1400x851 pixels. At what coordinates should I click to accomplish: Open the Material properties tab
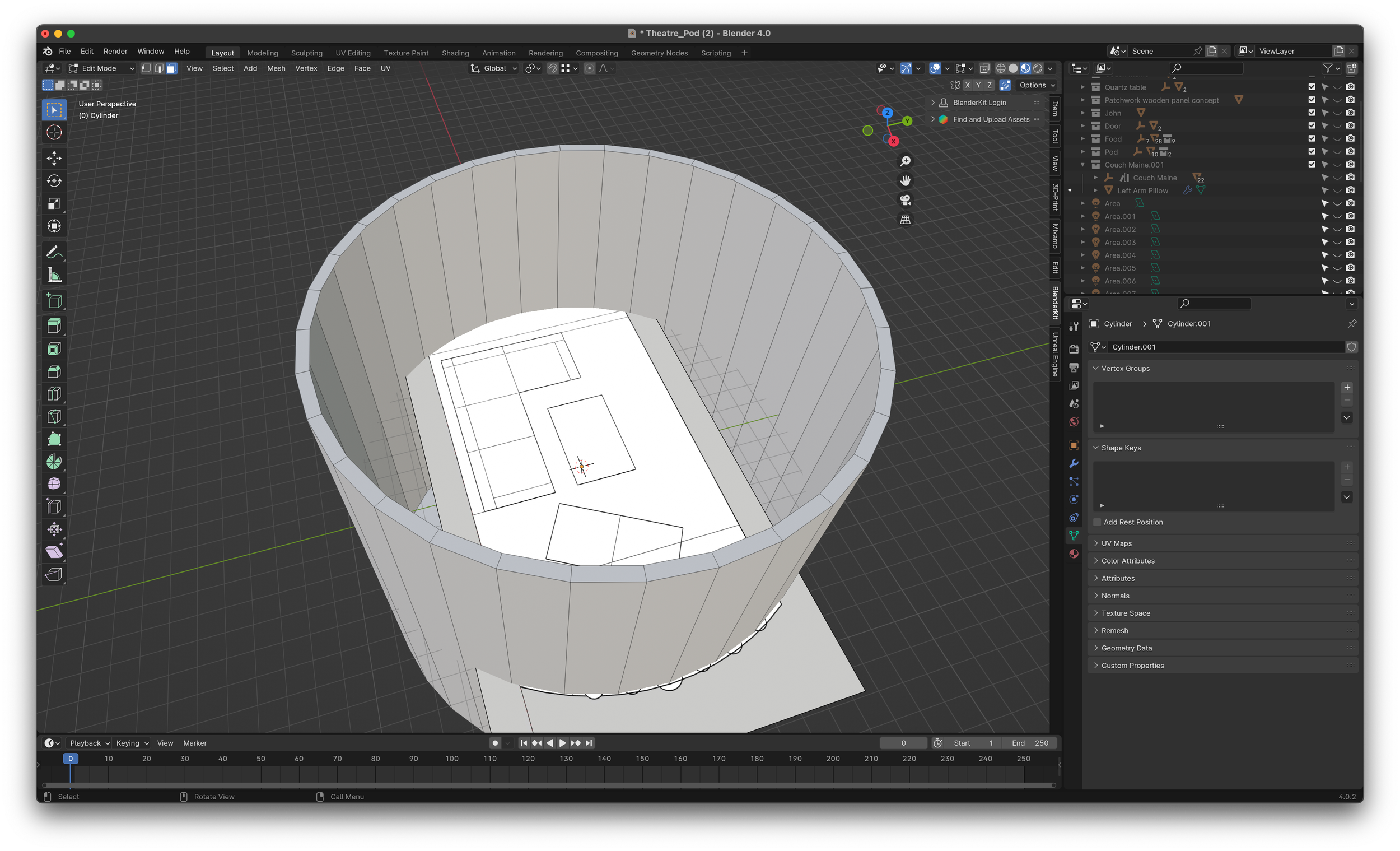(x=1074, y=554)
